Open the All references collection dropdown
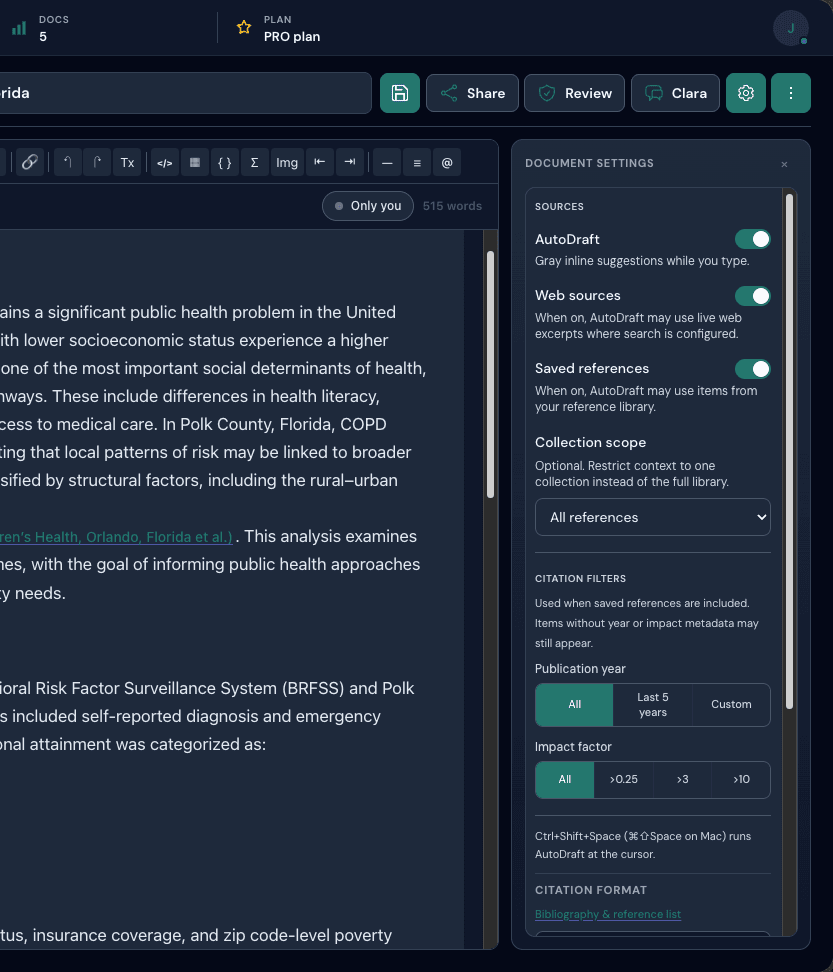Viewport: 833px width, 972px height. coord(652,517)
